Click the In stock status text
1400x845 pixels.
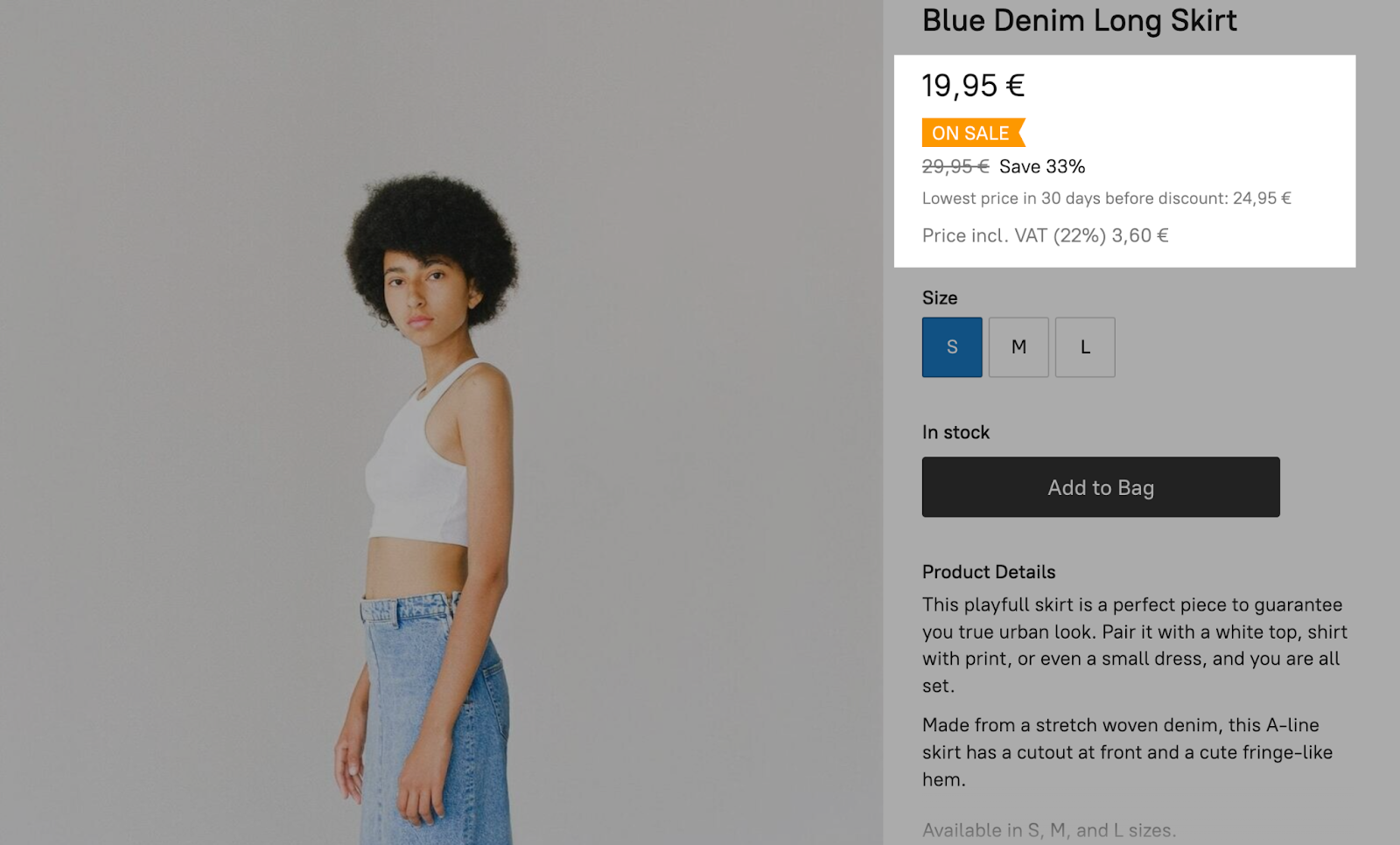tap(955, 432)
